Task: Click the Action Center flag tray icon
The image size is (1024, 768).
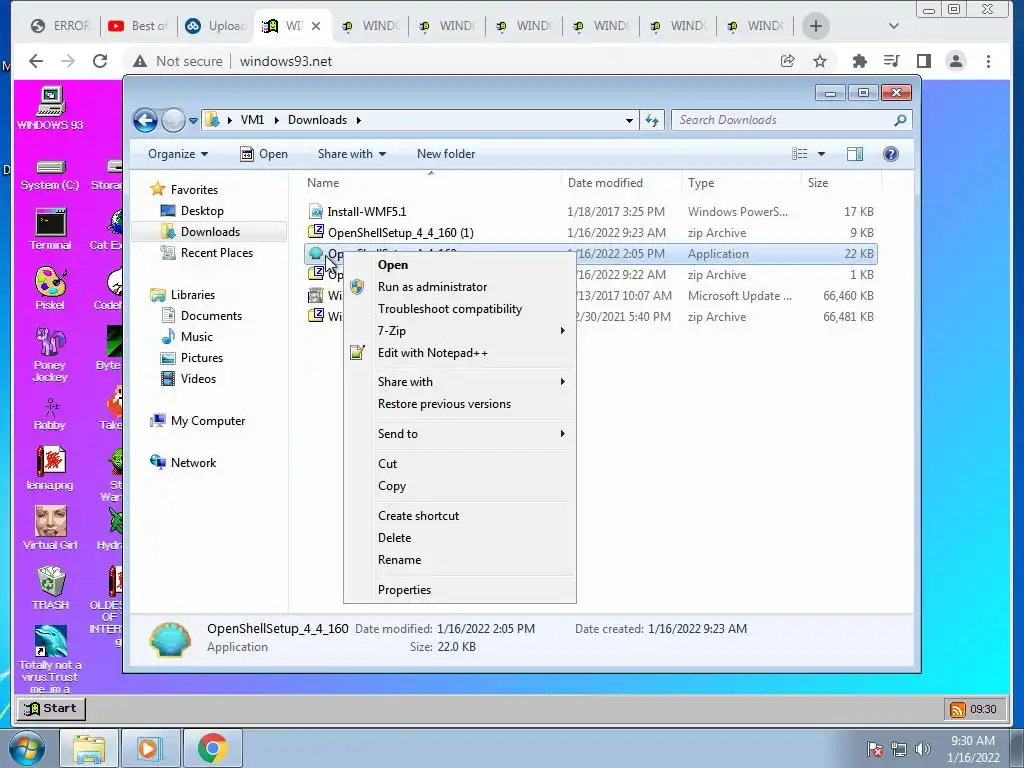Action: [x=875, y=749]
